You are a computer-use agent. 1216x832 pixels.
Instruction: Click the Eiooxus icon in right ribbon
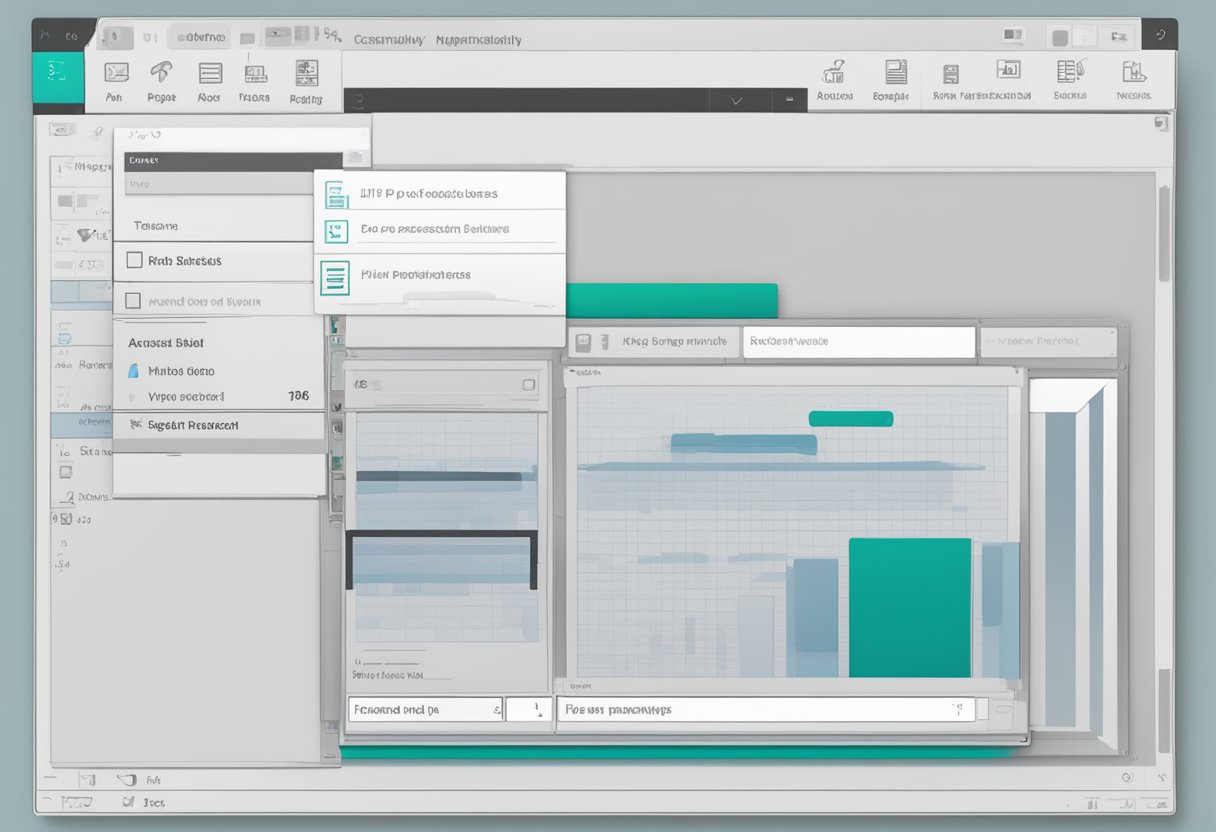pos(1070,73)
